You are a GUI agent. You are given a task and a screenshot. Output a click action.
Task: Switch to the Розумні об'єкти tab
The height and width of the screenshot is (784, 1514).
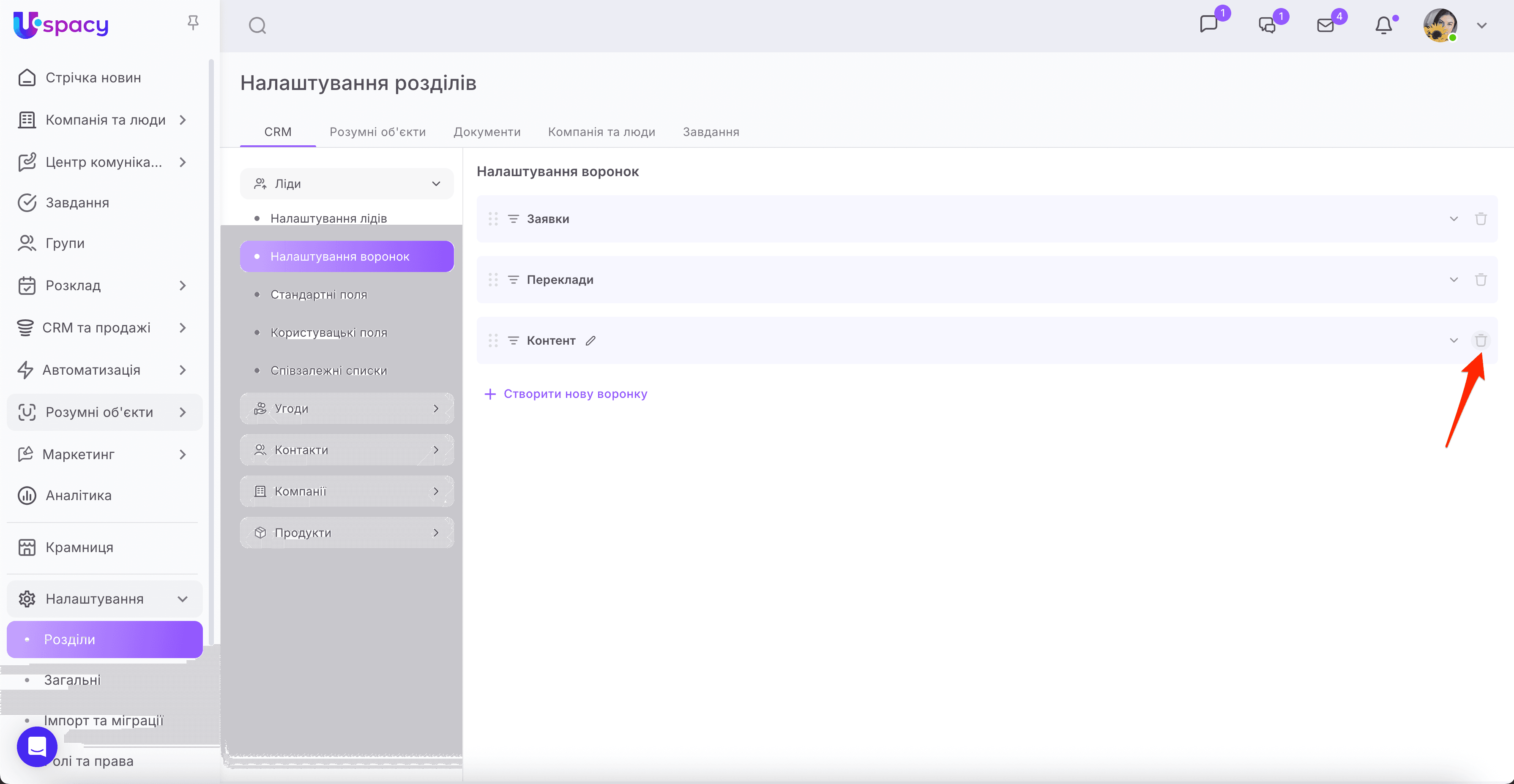[x=377, y=132]
